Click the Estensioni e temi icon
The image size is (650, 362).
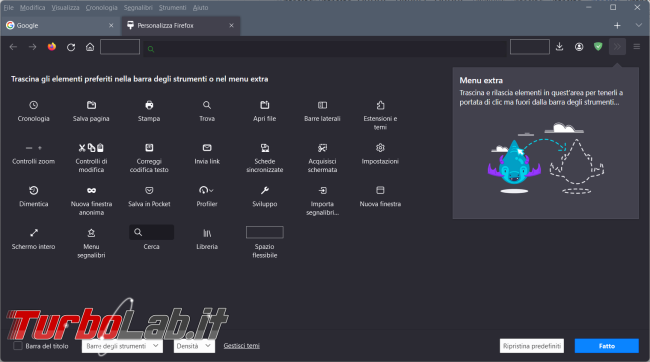pyautogui.click(x=380, y=105)
